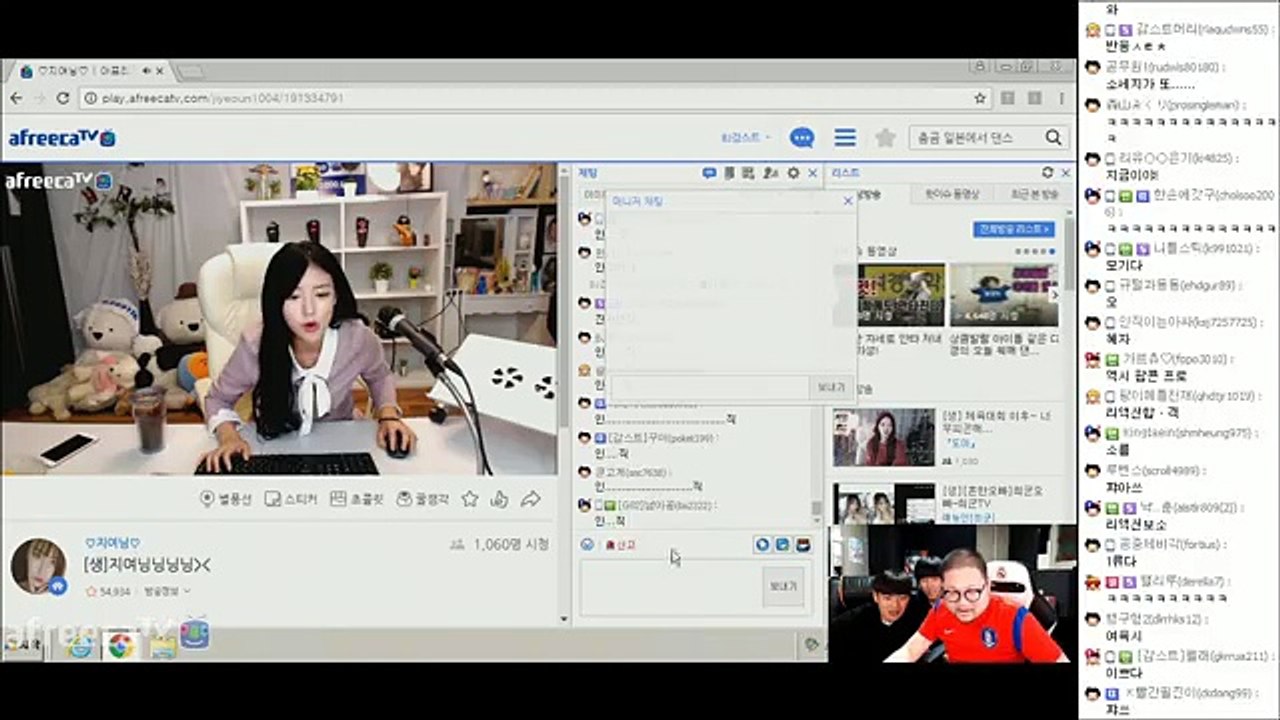The image size is (1280, 720).
Task: Open Chrome from the taskbar
Action: point(120,646)
